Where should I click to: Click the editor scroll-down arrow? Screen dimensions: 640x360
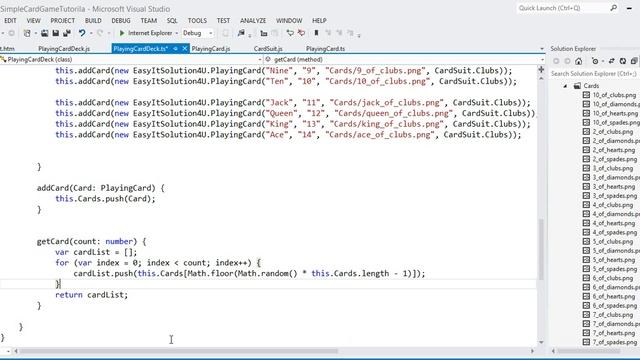click(541, 342)
